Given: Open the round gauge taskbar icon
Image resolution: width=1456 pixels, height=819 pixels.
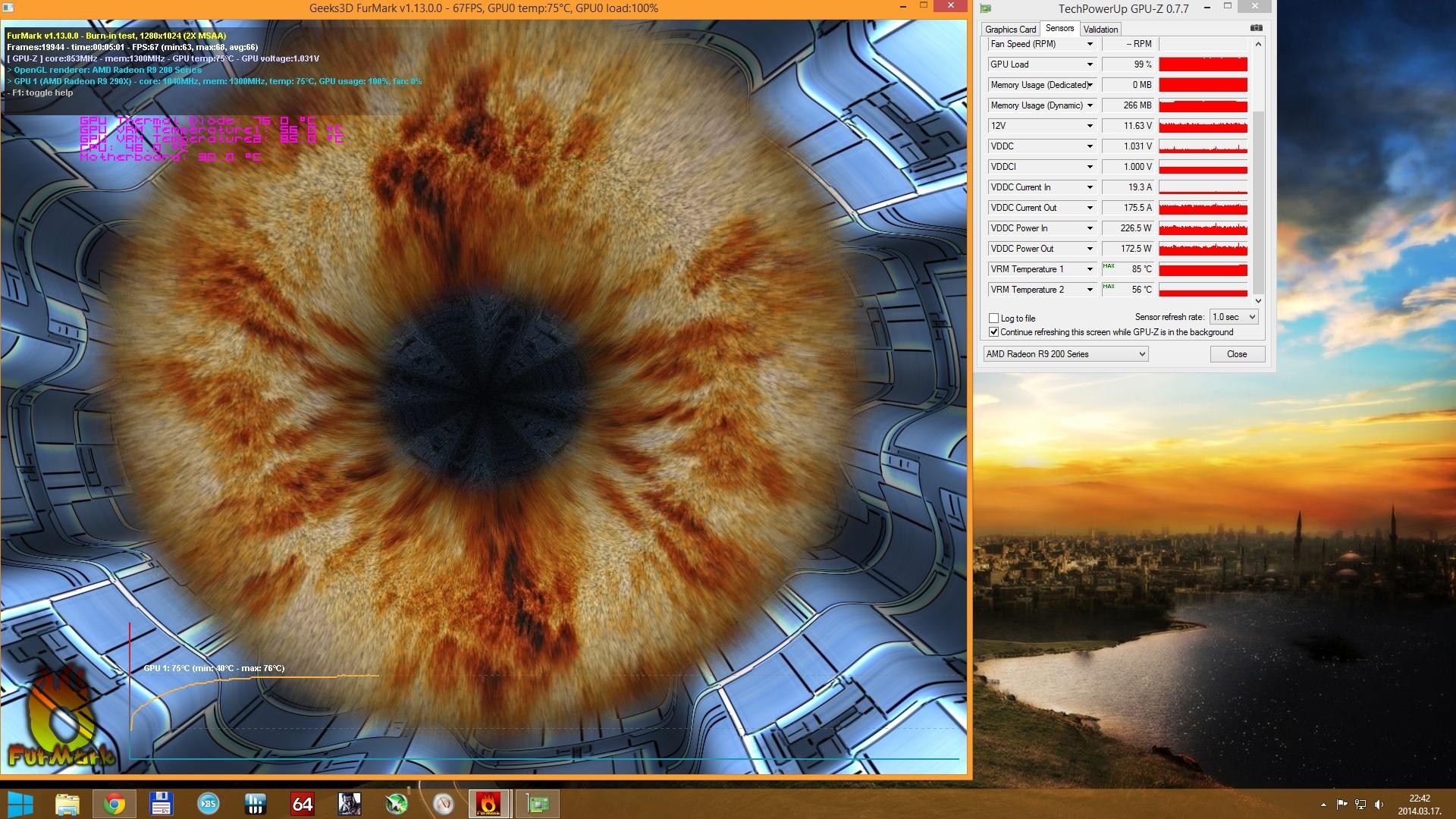Looking at the screenshot, I should point(444,804).
